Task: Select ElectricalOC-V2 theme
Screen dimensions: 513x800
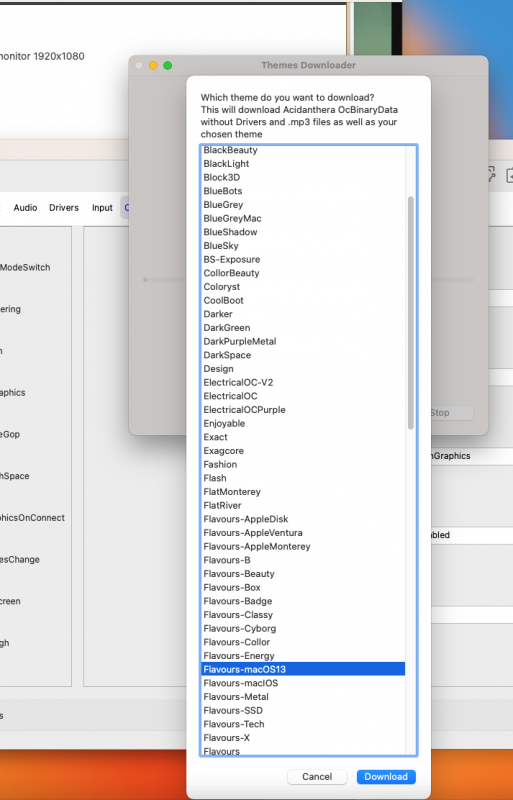Action: click(303, 383)
